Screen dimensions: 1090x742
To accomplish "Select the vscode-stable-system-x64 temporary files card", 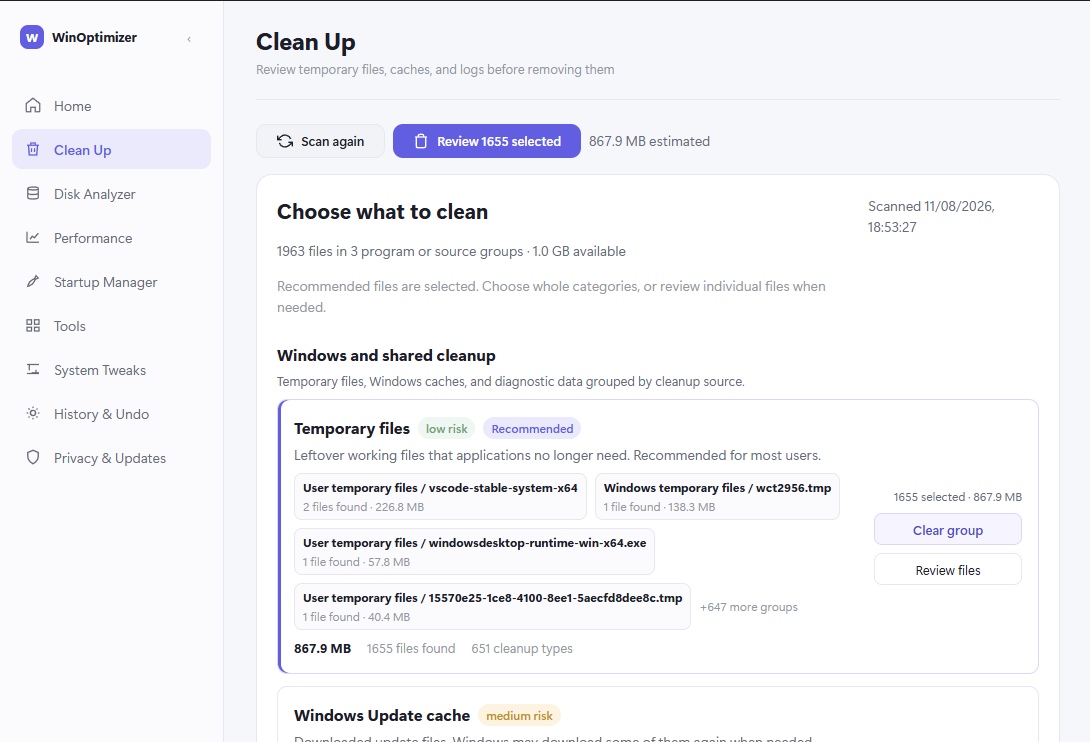I will tap(440, 497).
